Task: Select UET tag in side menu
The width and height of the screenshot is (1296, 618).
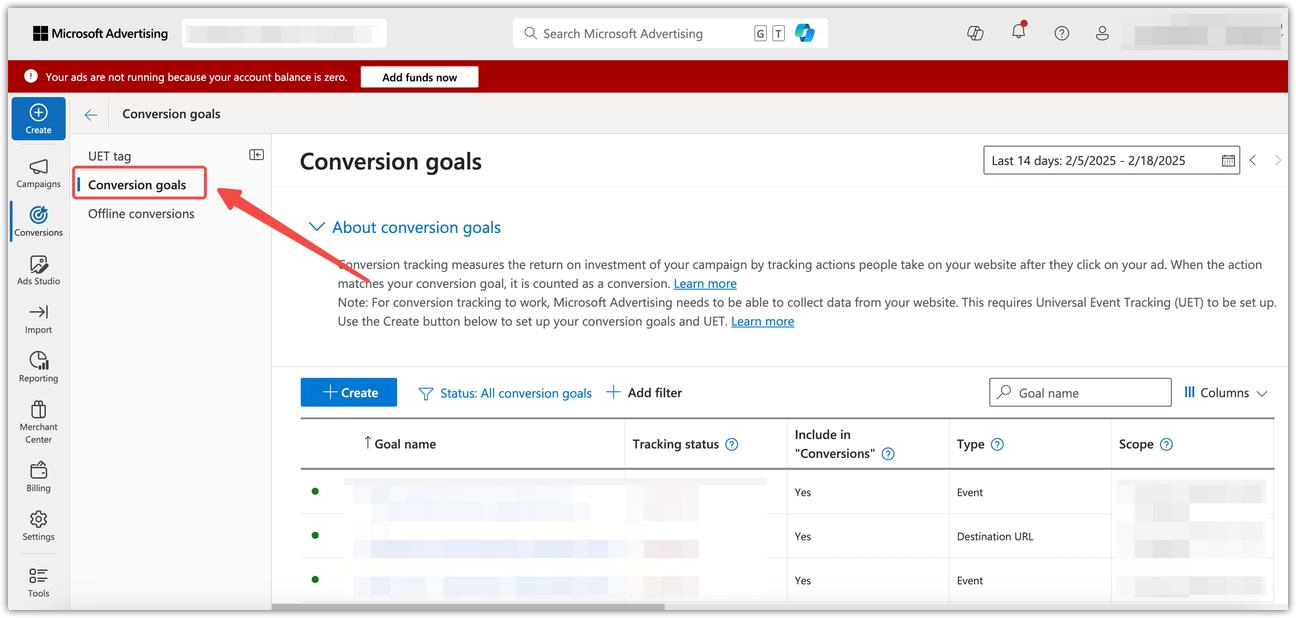Action: coord(109,156)
